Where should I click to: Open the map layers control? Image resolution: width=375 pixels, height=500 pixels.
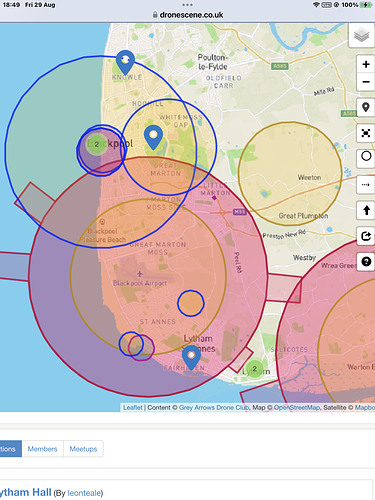point(362,35)
